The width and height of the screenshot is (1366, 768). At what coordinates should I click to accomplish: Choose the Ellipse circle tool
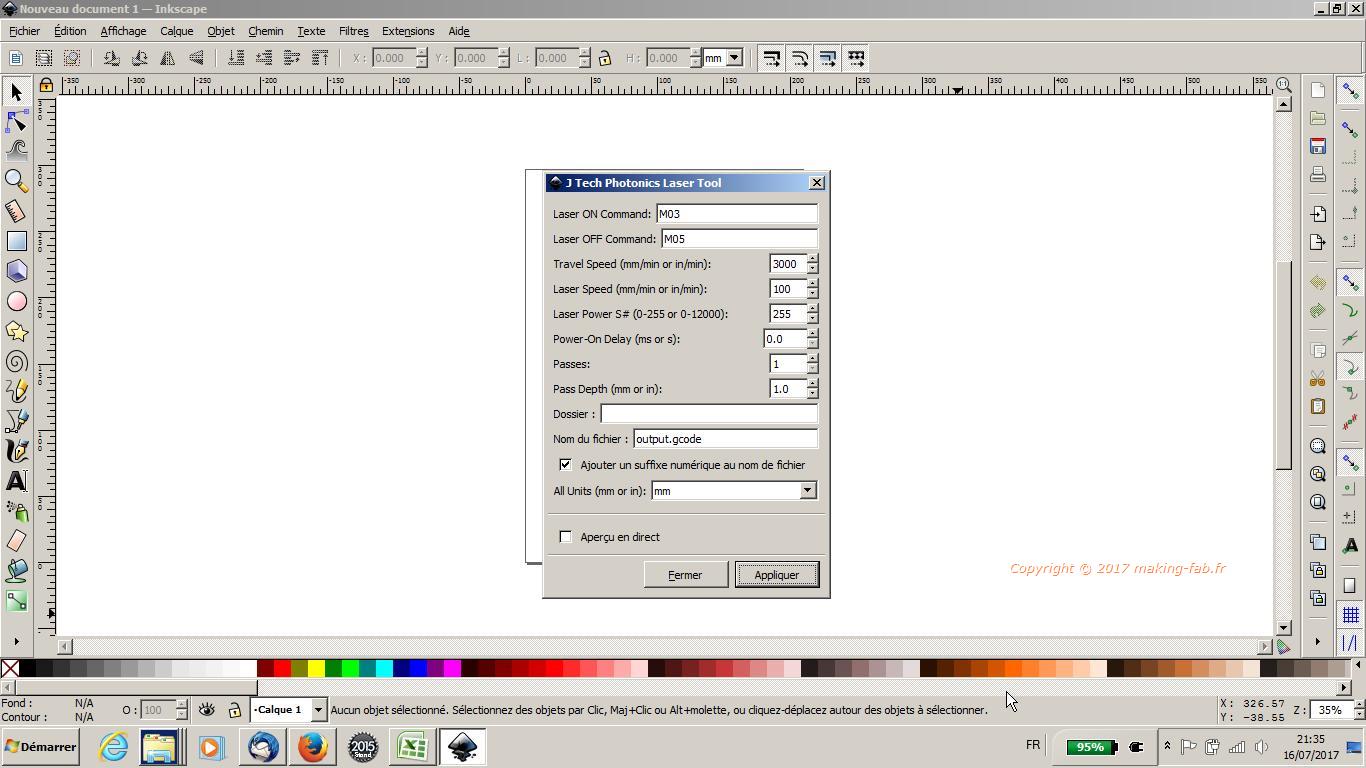pos(16,301)
